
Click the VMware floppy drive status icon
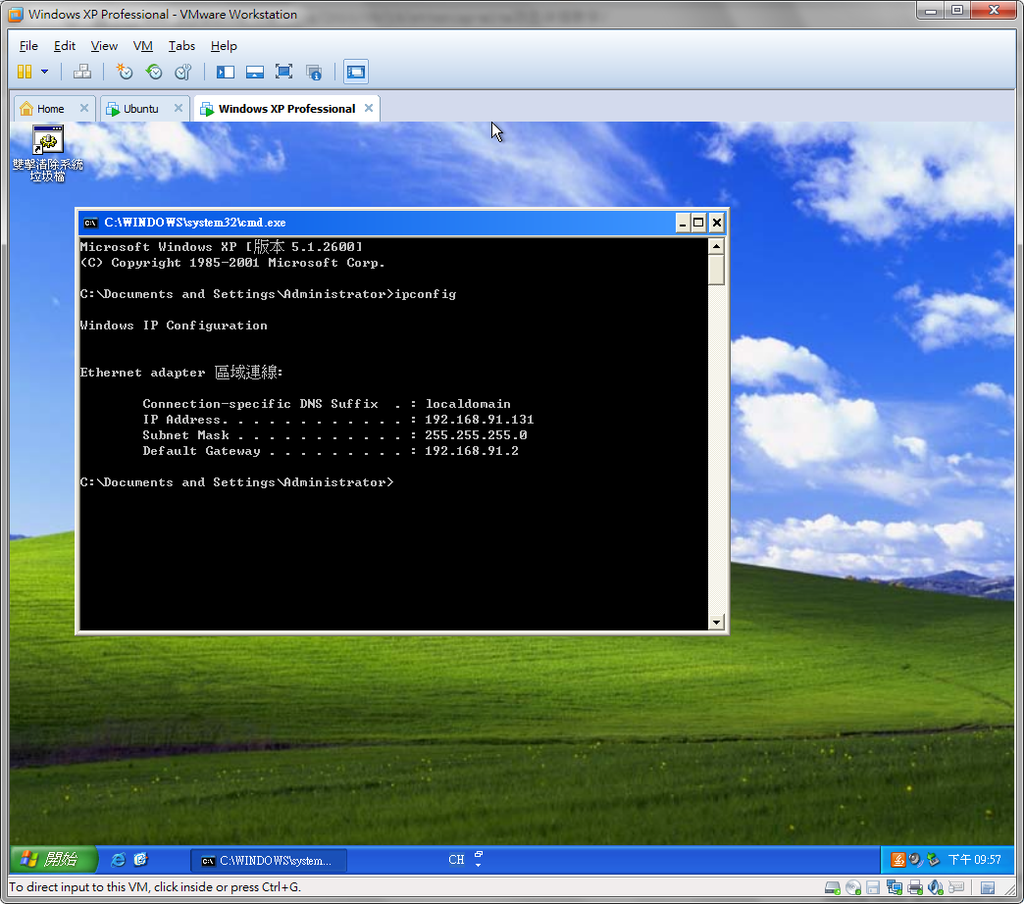click(x=873, y=887)
